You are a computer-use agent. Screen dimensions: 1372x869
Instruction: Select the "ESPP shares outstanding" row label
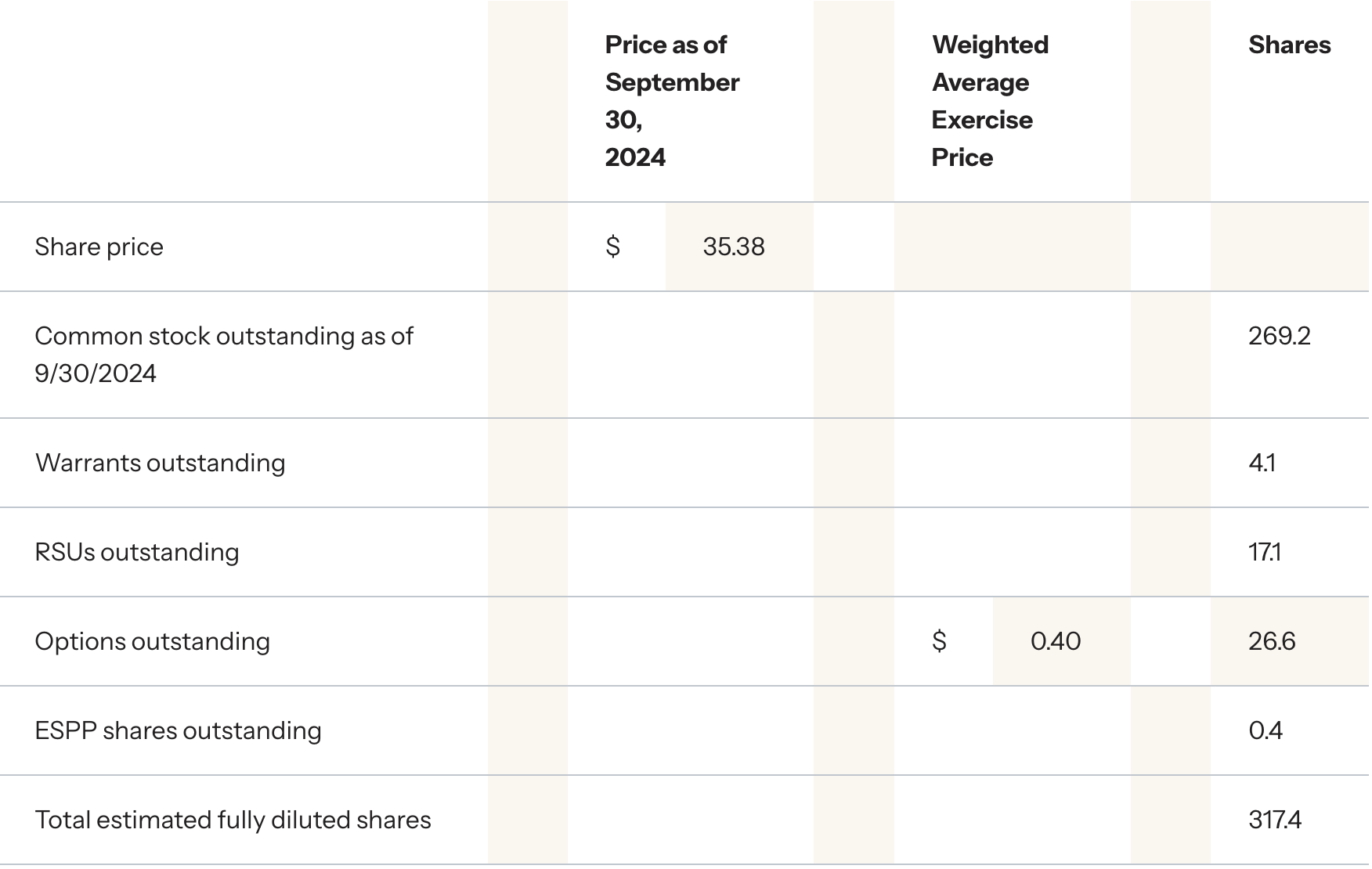178,730
